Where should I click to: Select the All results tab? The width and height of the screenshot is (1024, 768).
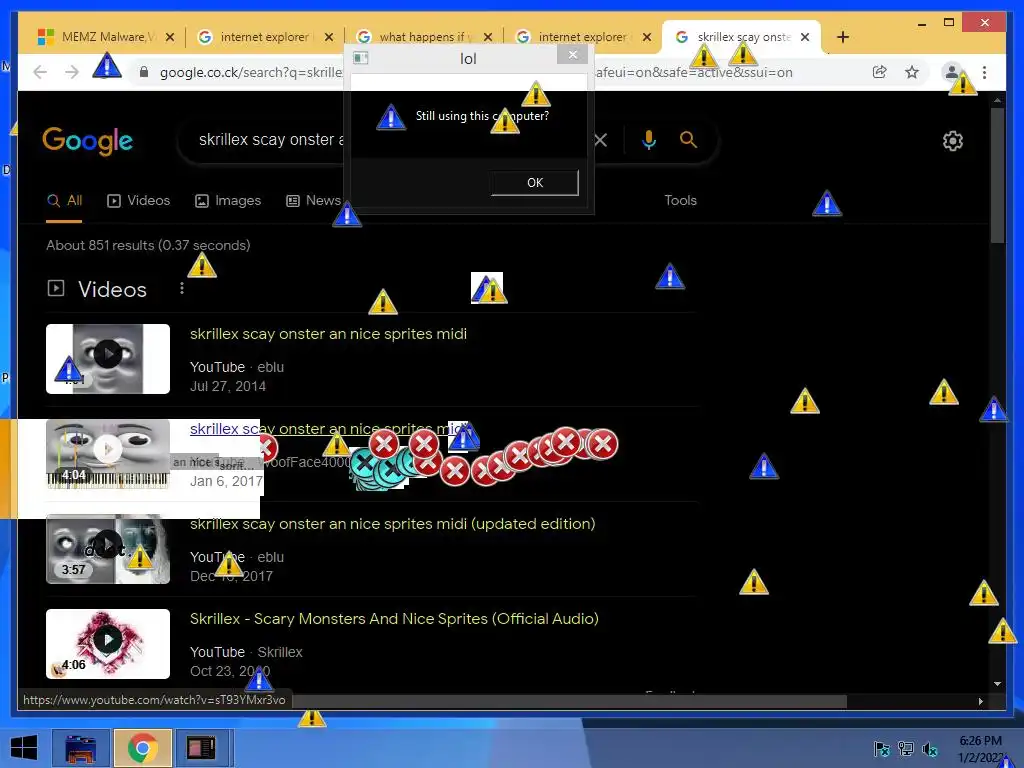(x=65, y=201)
